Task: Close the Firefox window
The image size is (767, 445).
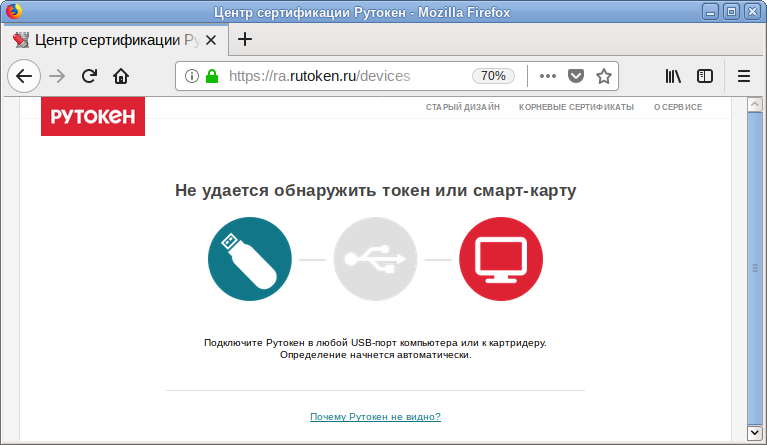Action: point(752,12)
